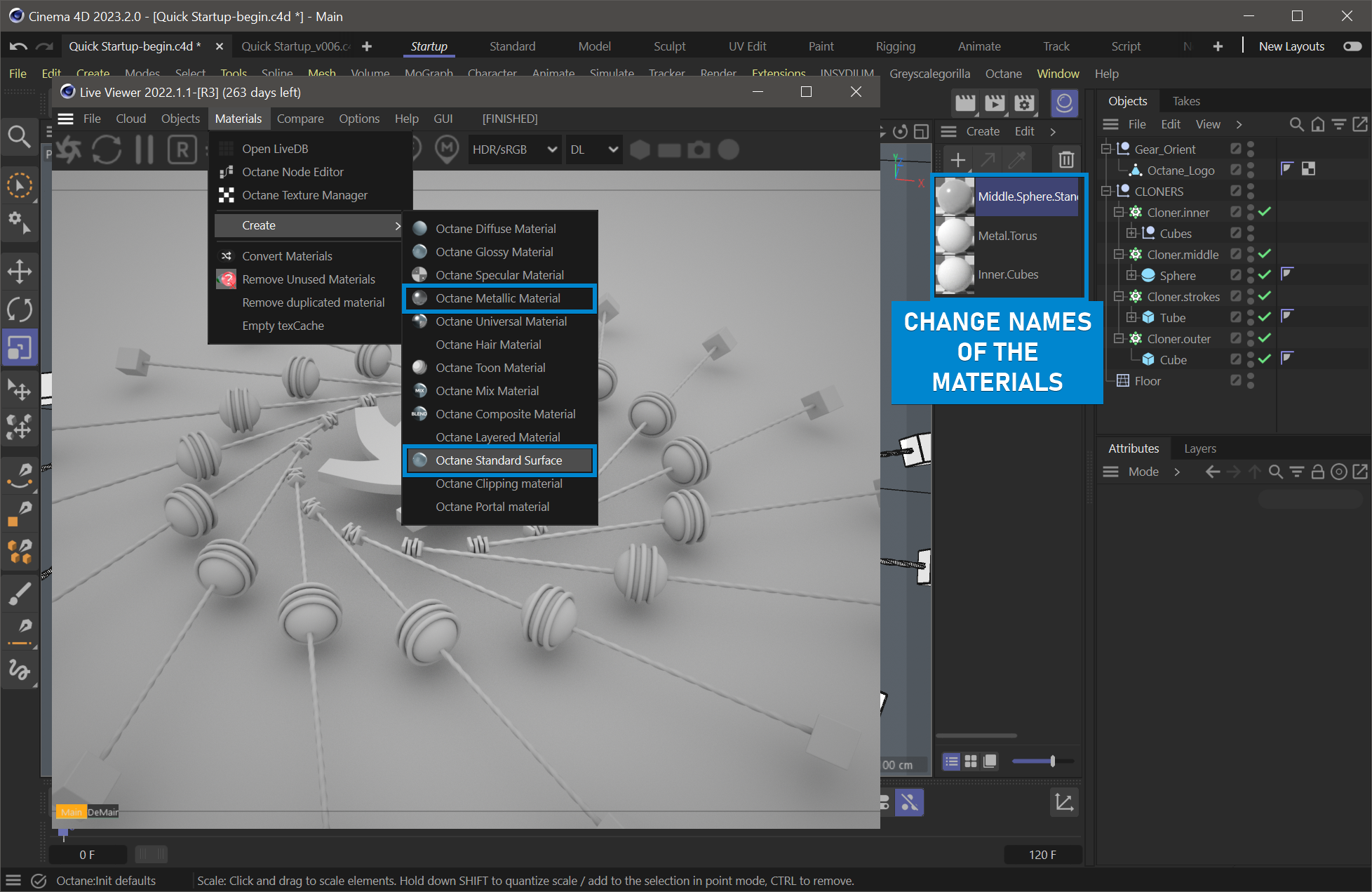
Task: Click the restart render icon in Live Viewer
Action: [x=107, y=149]
